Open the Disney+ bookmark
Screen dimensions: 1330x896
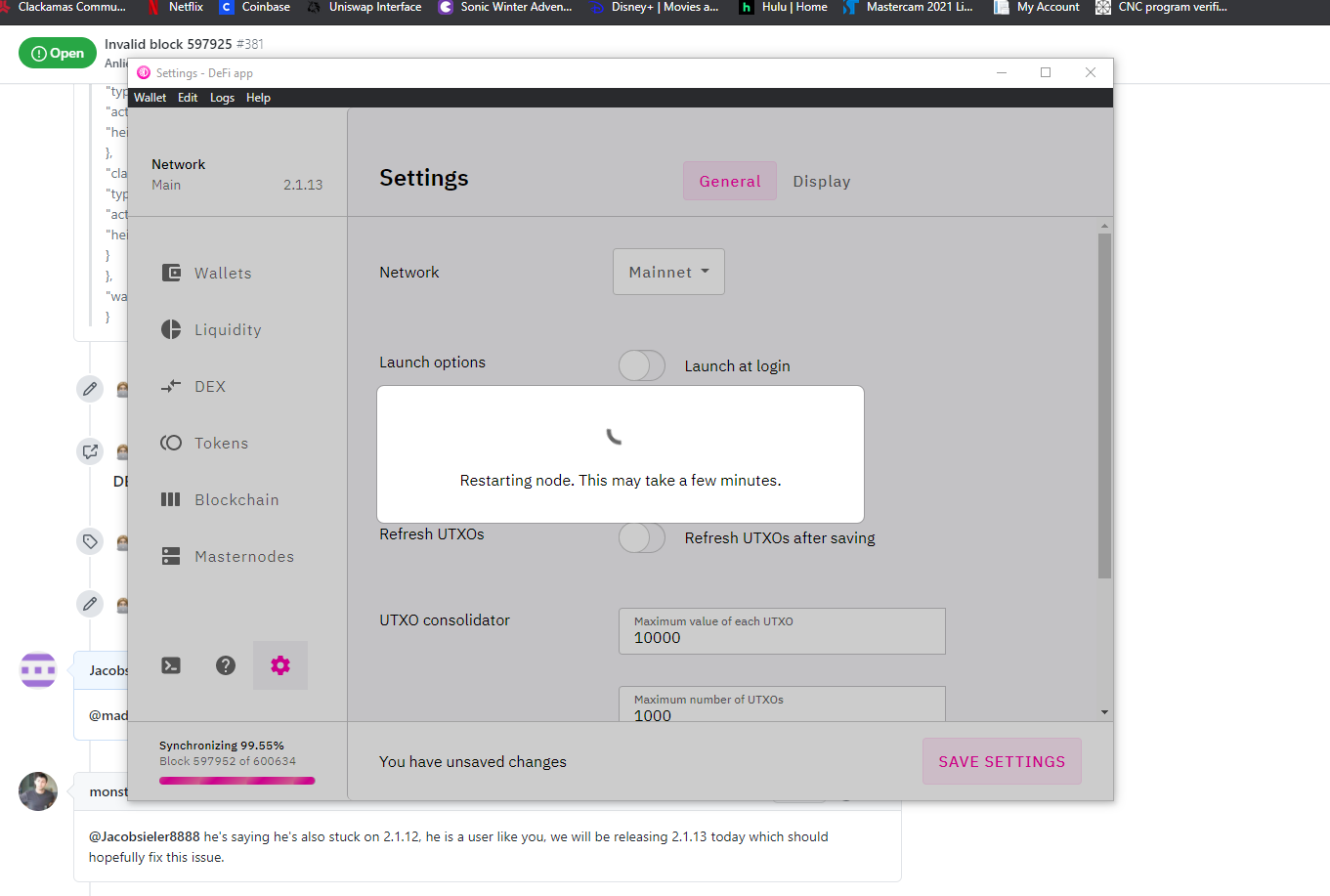point(655,7)
